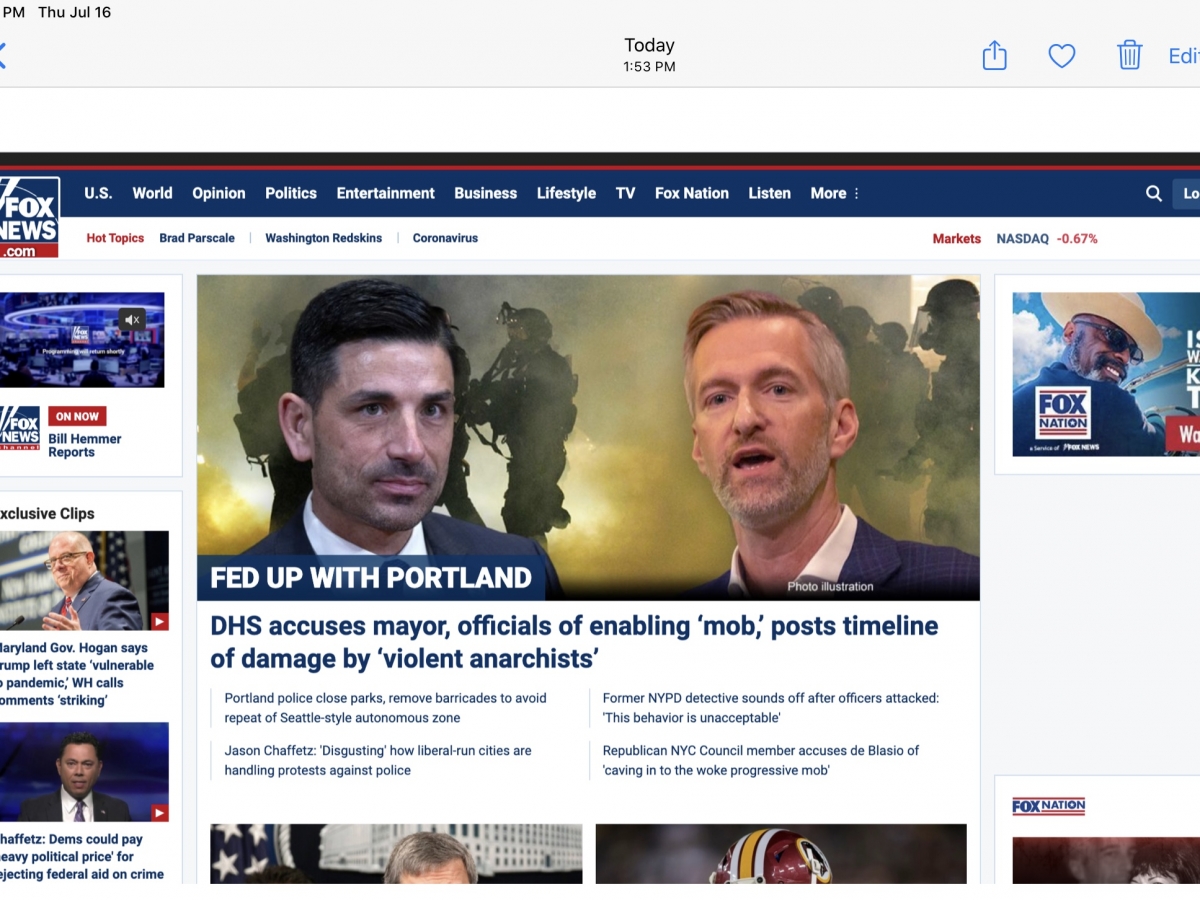Go to the Opinion section
The image size is (1200, 900).
pyautogui.click(x=219, y=193)
